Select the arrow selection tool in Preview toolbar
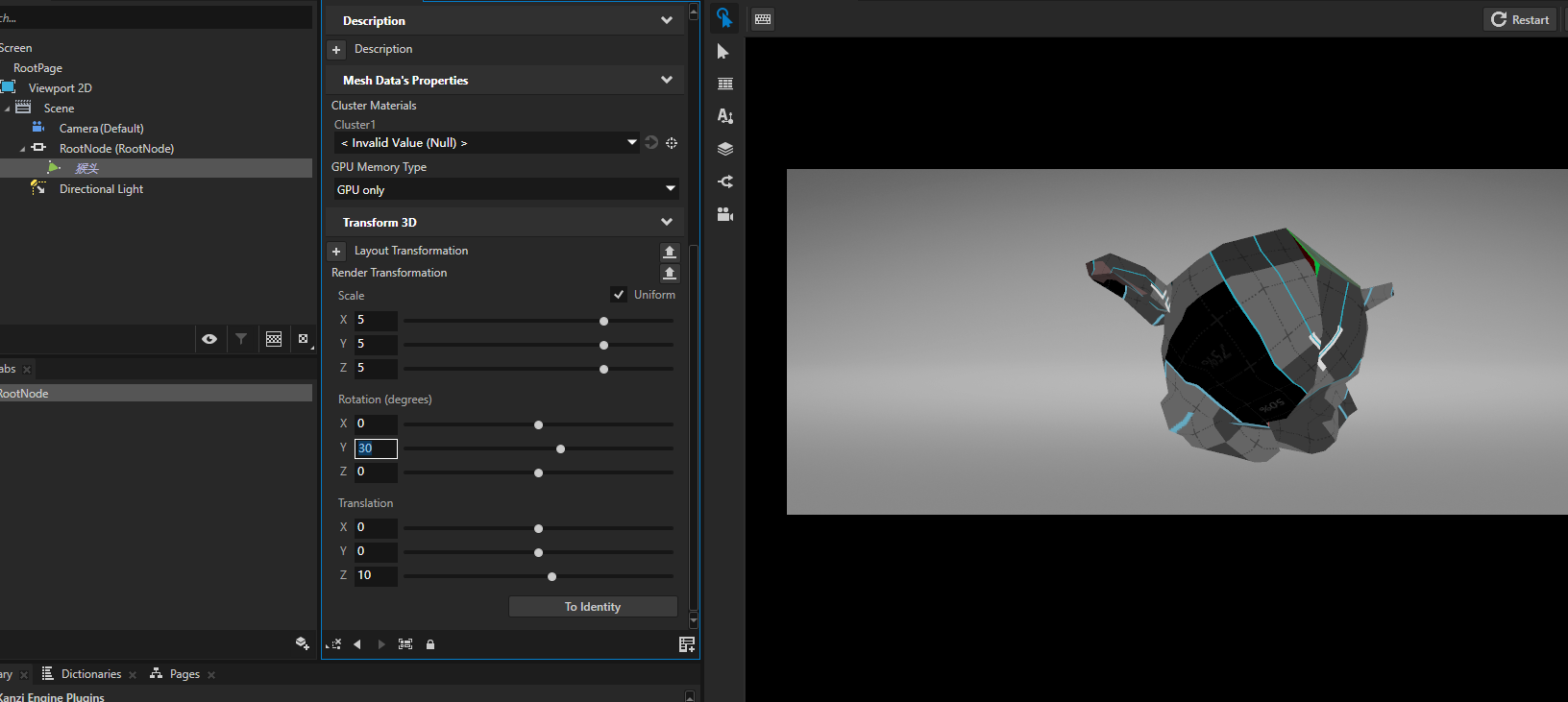Viewport: 1568px width, 702px height. (x=723, y=52)
